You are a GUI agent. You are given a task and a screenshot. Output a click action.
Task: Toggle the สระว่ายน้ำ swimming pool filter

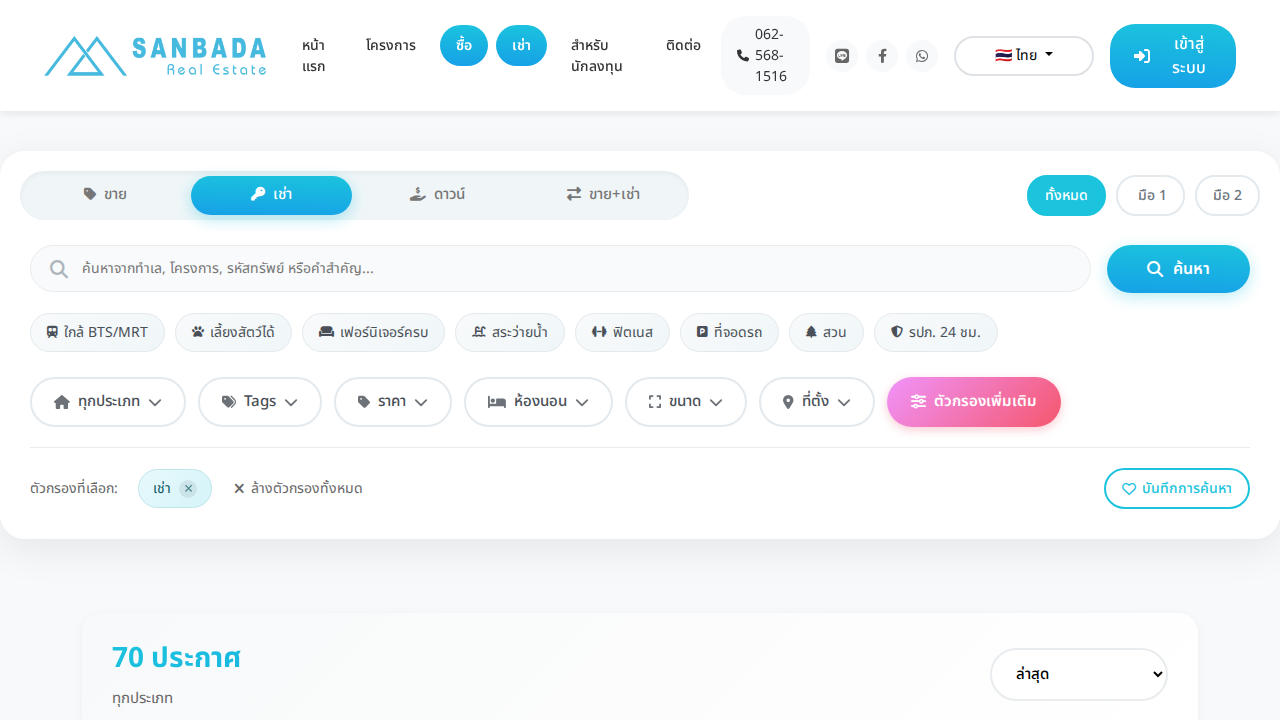coord(510,332)
